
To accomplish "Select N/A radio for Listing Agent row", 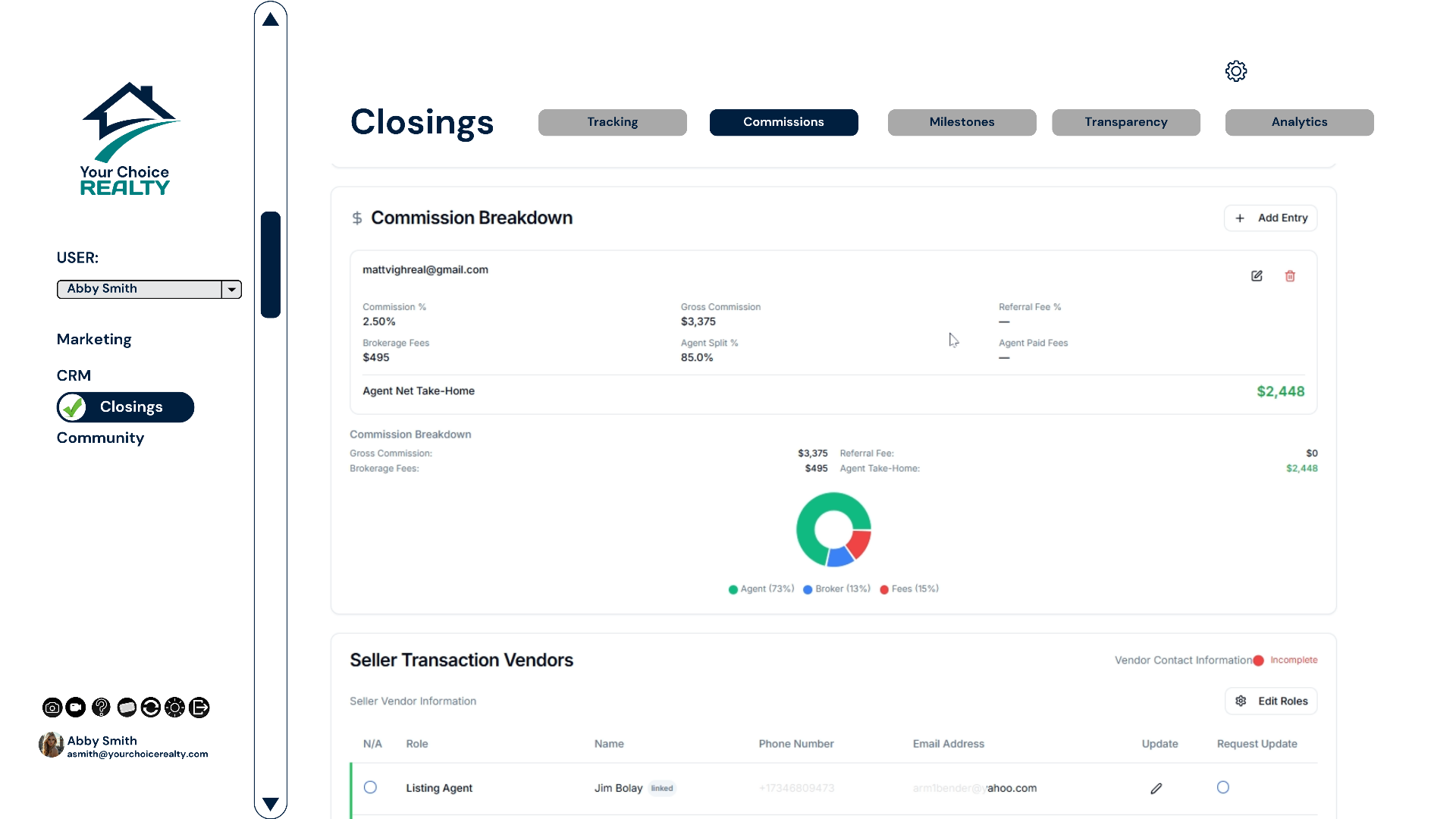I will [370, 787].
